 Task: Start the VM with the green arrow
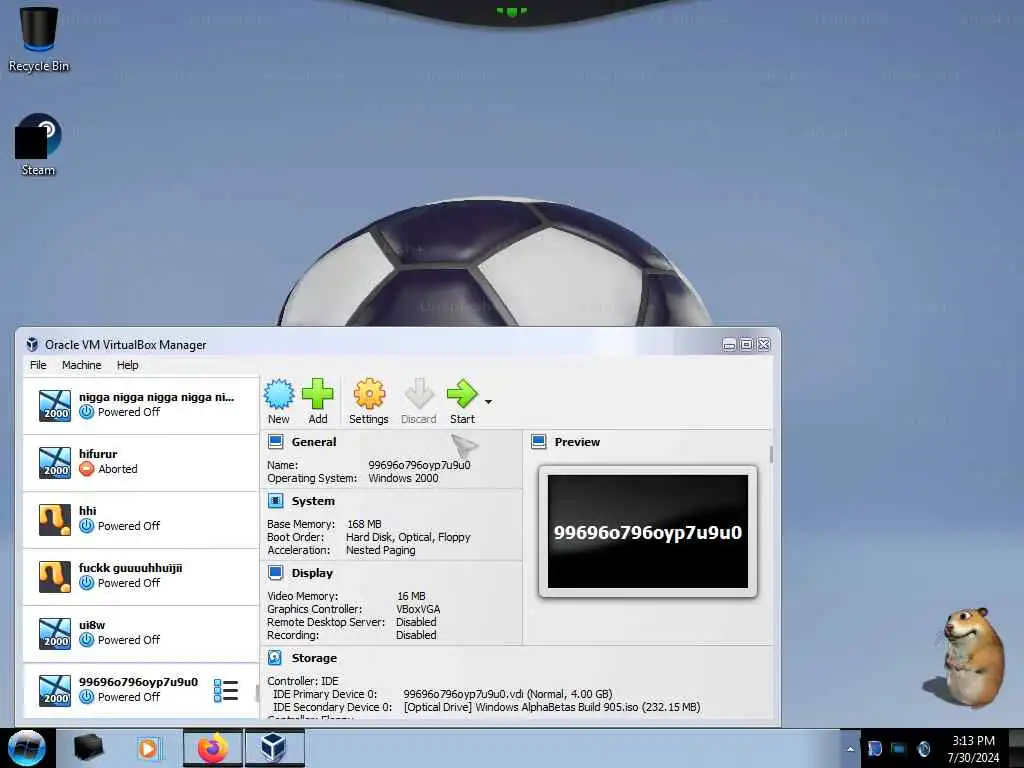point(462,401)
